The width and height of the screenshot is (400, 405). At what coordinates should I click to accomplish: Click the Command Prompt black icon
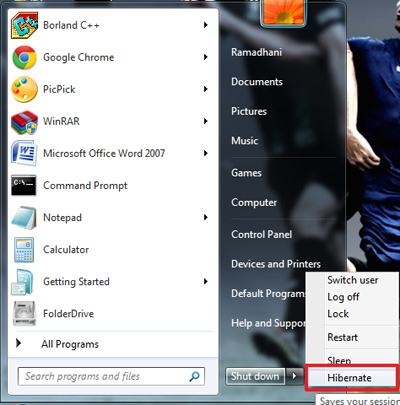pos(24,185)
